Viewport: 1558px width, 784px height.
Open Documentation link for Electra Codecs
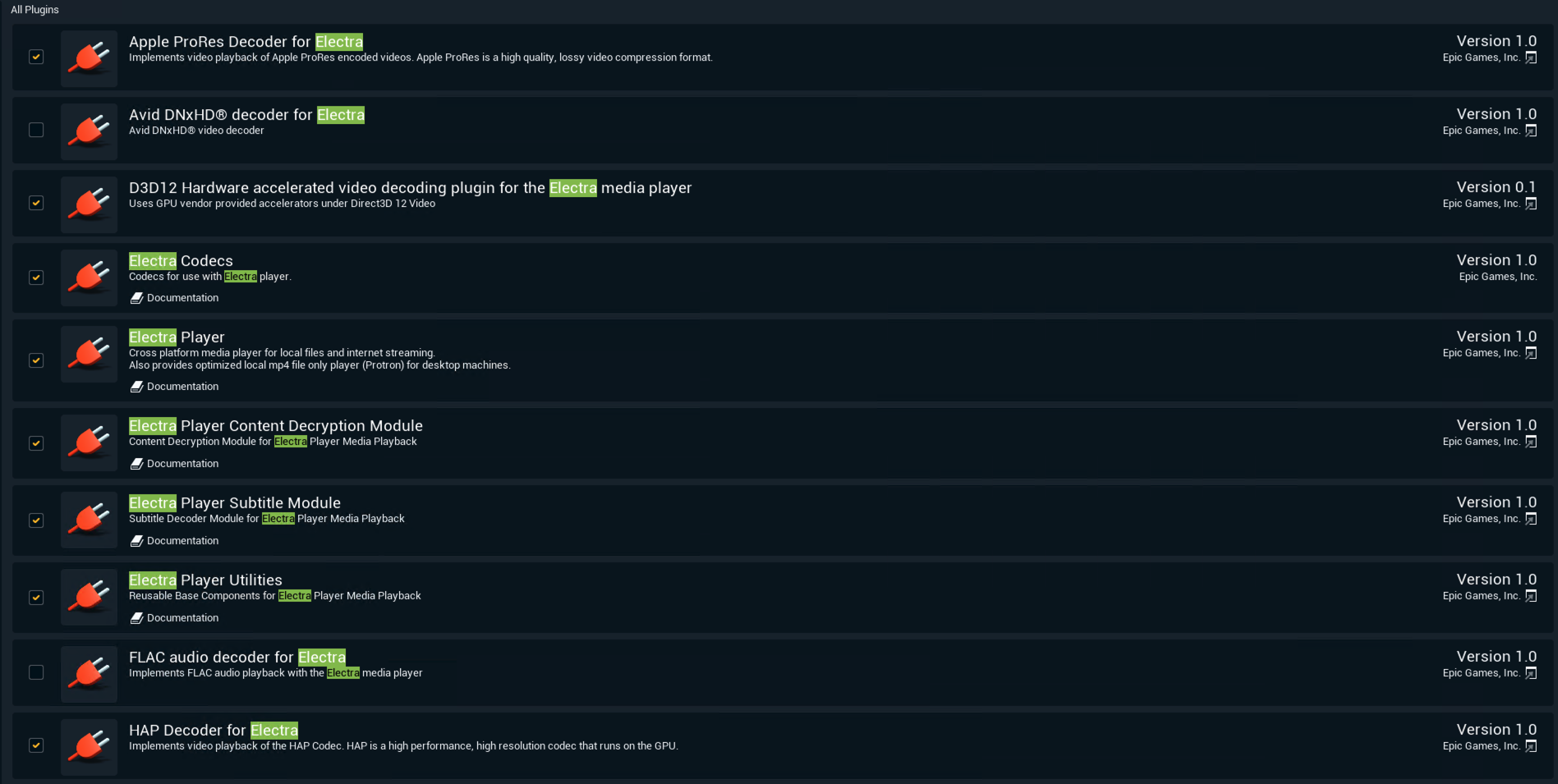175,298
